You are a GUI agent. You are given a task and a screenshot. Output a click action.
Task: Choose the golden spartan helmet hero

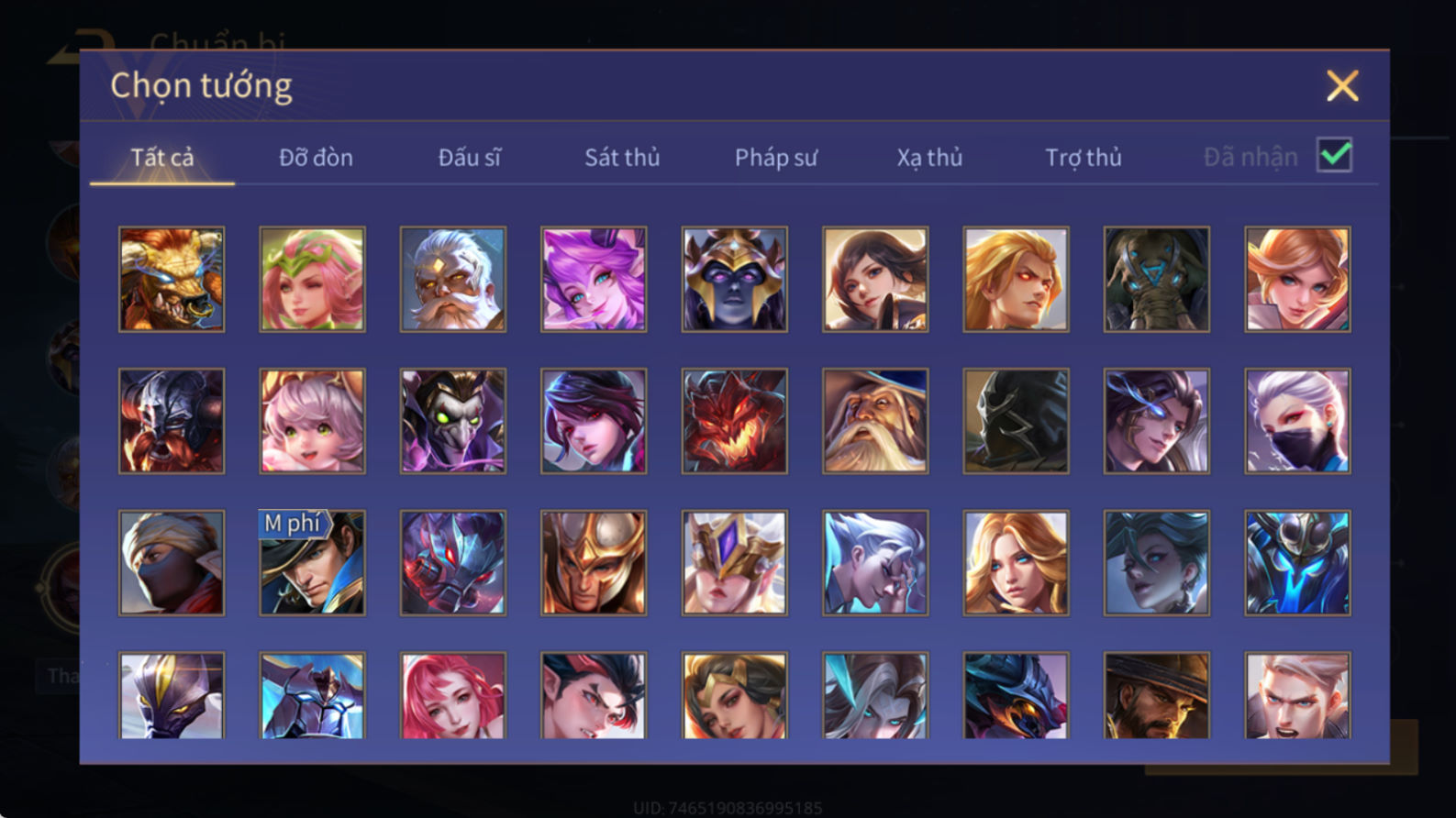(594, 563)
